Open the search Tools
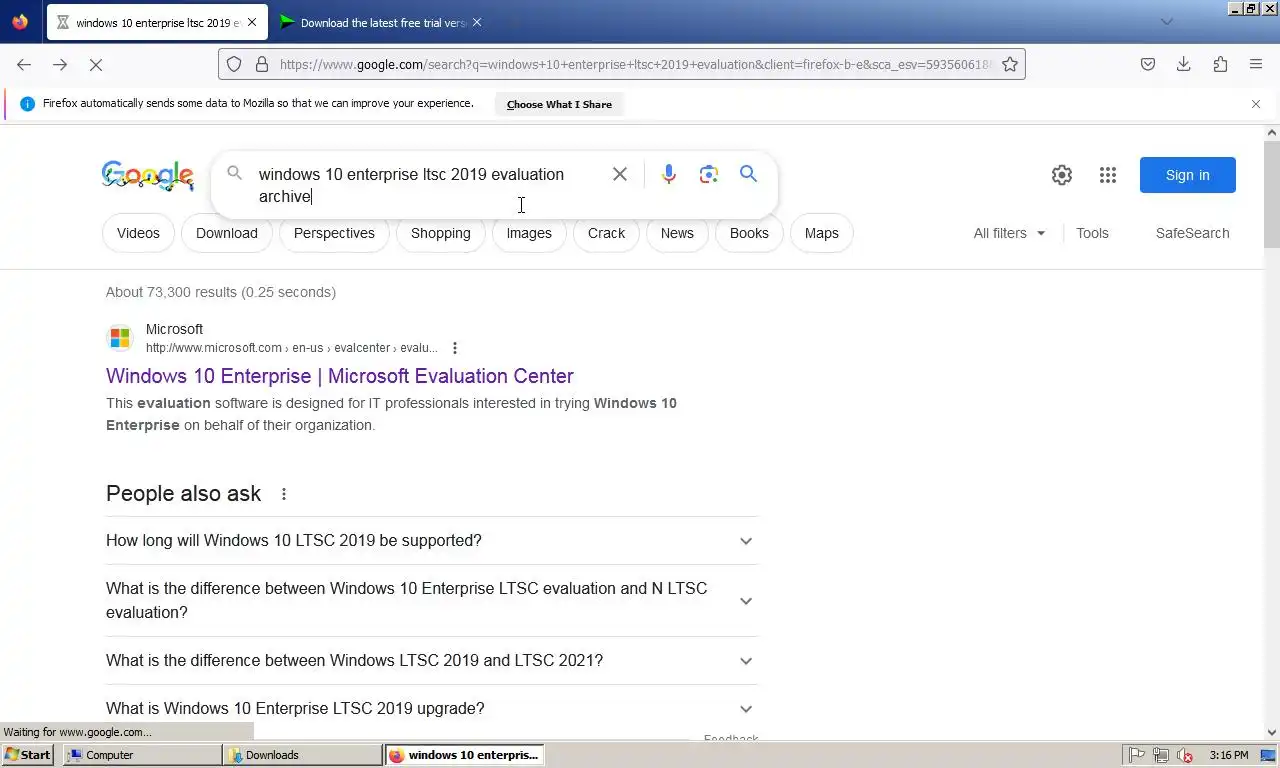 click(x=1092, y=233)
